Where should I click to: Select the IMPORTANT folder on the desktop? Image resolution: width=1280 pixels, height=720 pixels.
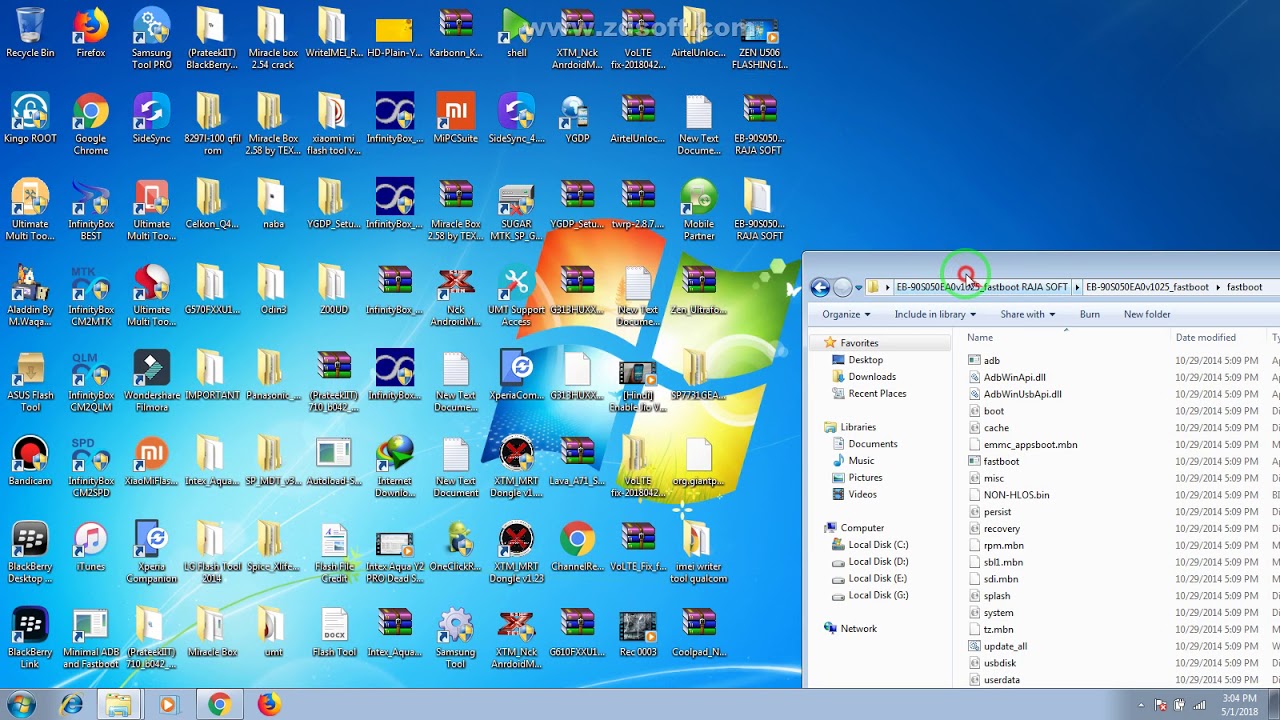pos(212,376)
